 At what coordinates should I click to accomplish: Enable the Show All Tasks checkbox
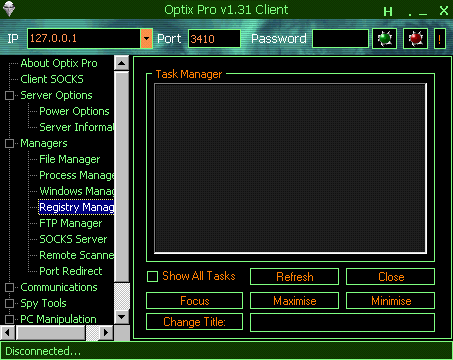point(152,276)
